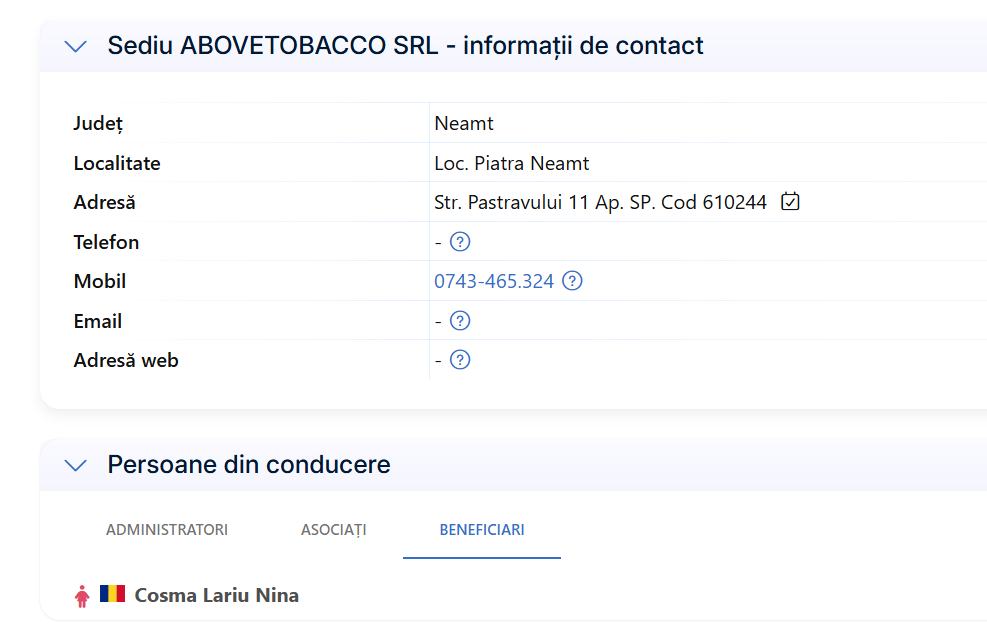
Task: Click the Loc. Piatra Neamt value
Action: [512, 163]
